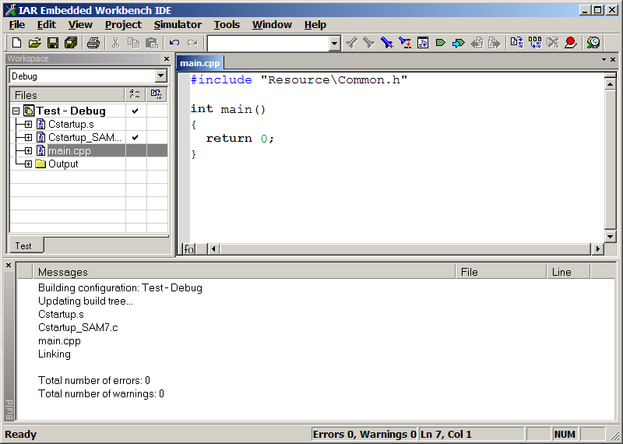Click editor vertical scrollbar down arrow
Screen dimensions: 623x444
610,237
